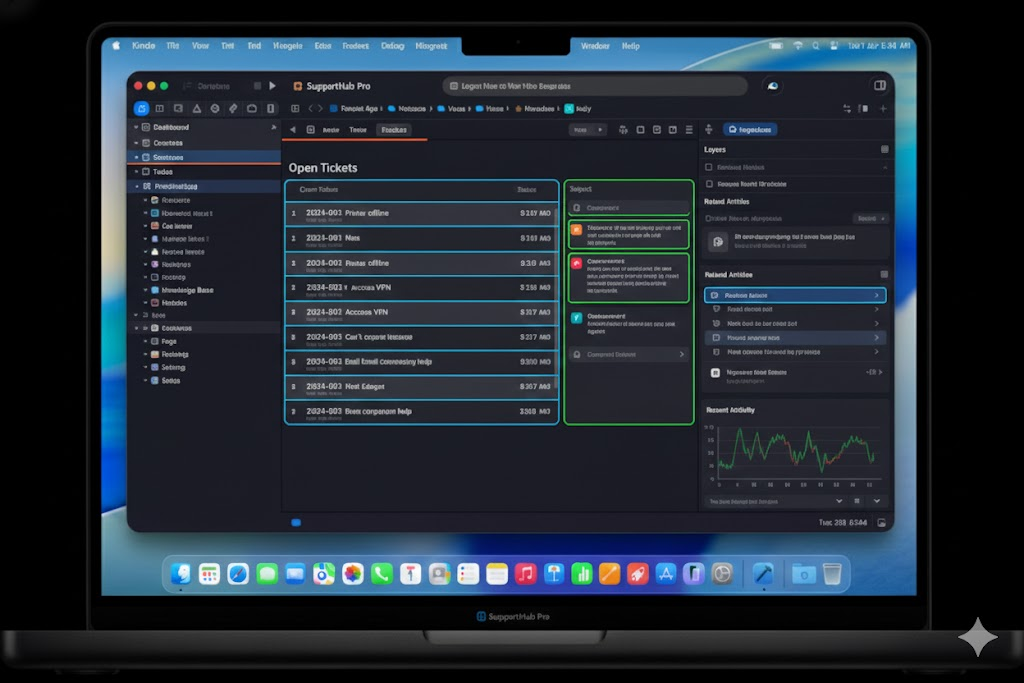This screenshot has width=1024, height=683.
Task: Toggle the right sidebar panel icon in the title bar
Action: 880,86
